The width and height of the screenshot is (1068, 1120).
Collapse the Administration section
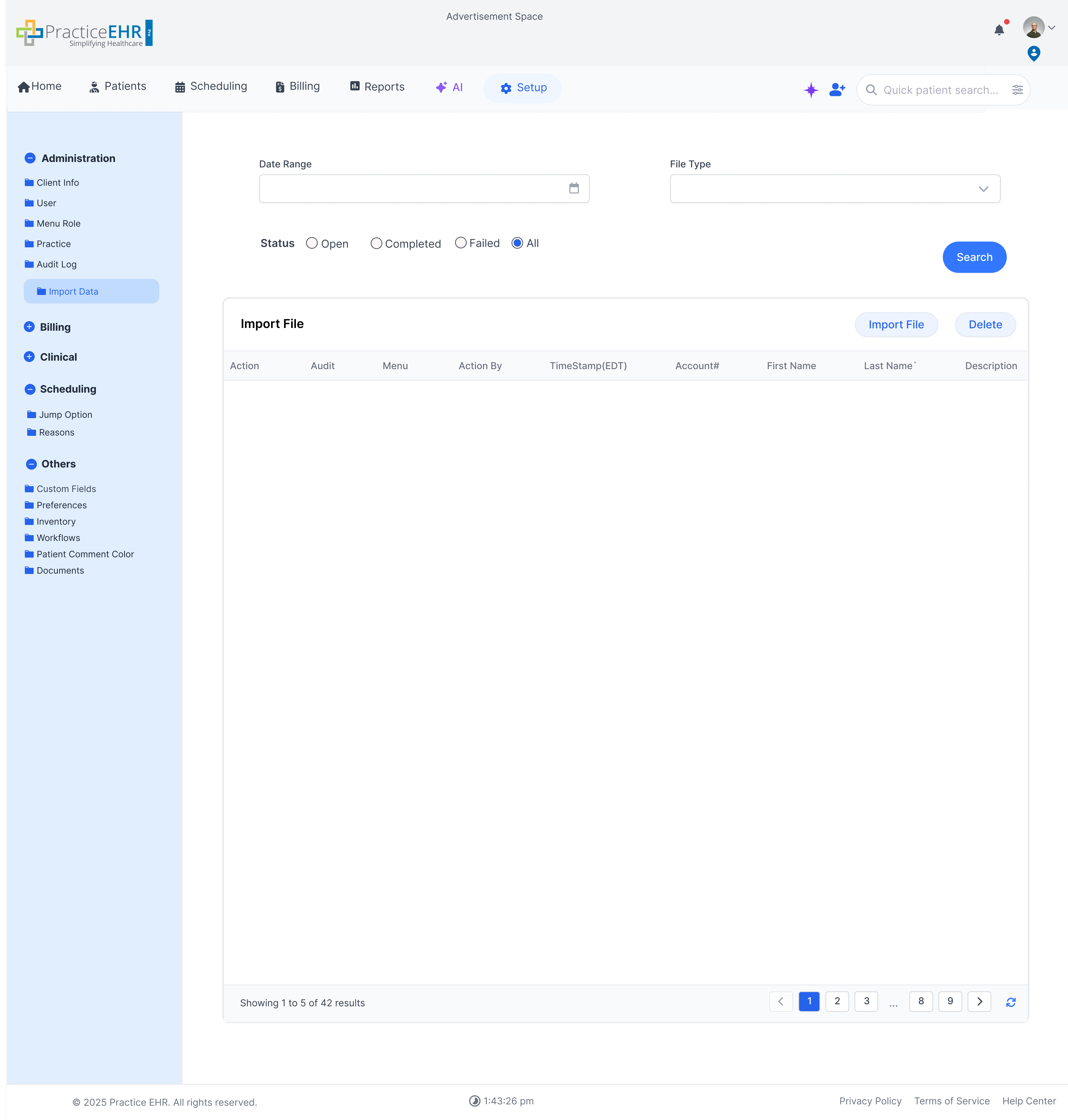[30, 158]
